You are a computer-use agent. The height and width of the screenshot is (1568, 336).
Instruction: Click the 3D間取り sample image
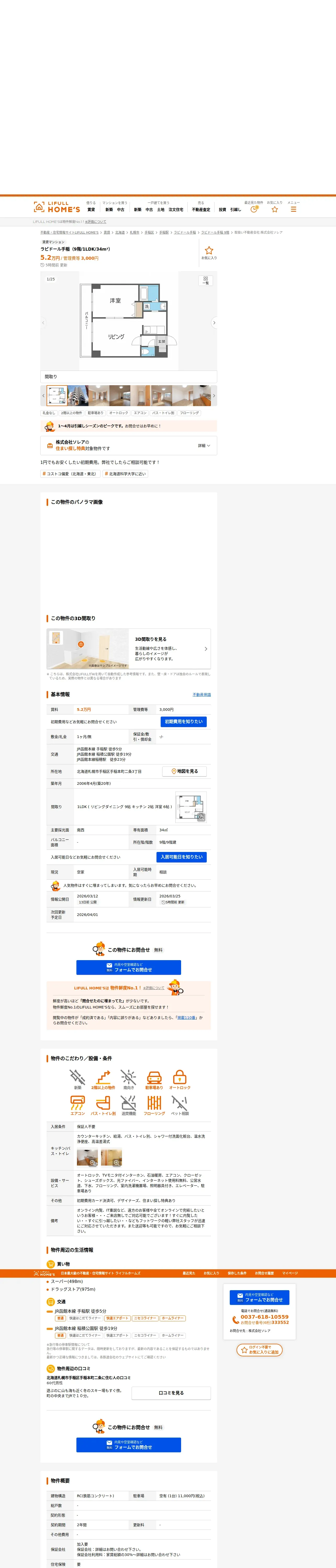click(x=88, y=649)
